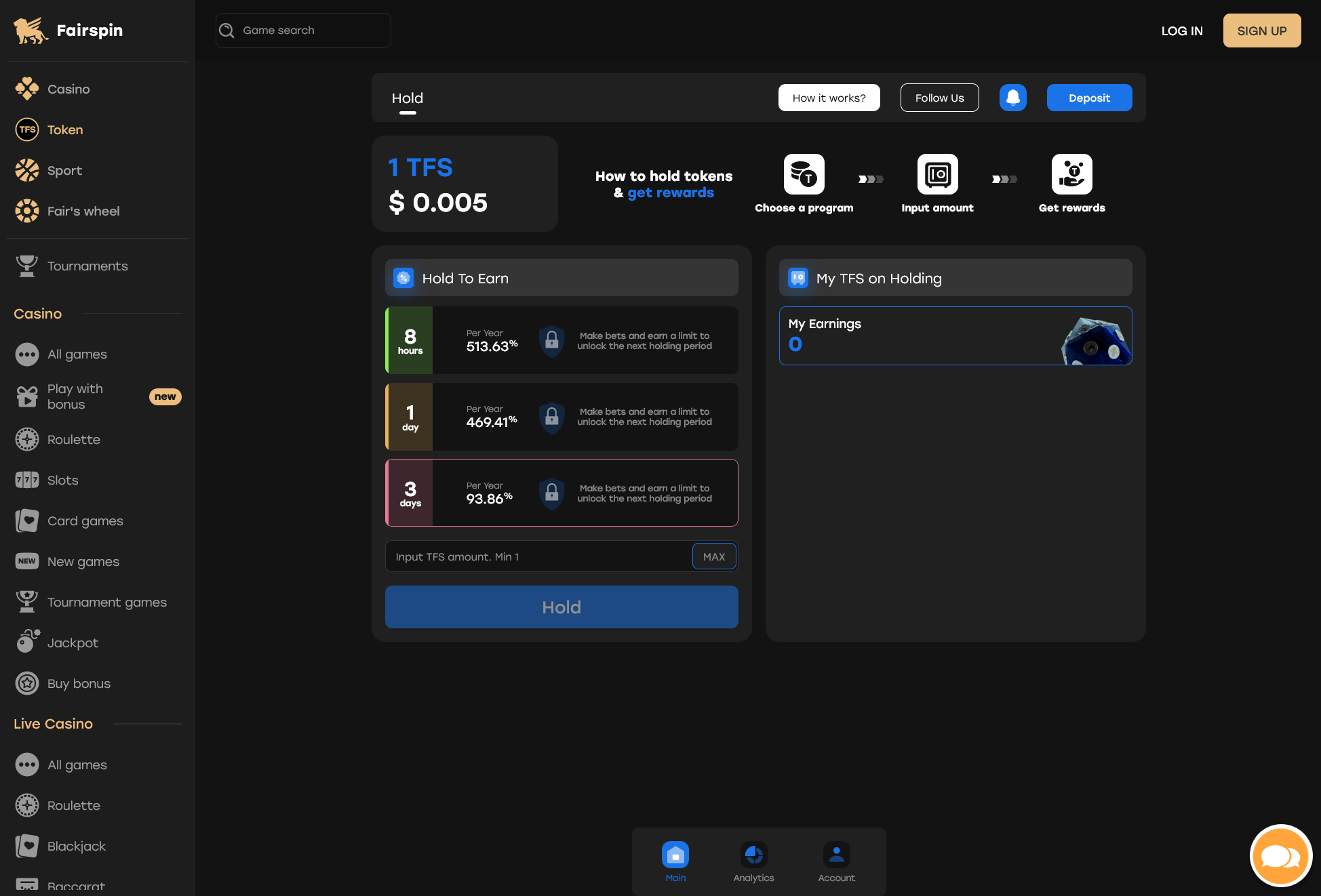Click the SIGN UP button
The width and height of the screenshot is (1321, 896).
tap(1262, 30)
